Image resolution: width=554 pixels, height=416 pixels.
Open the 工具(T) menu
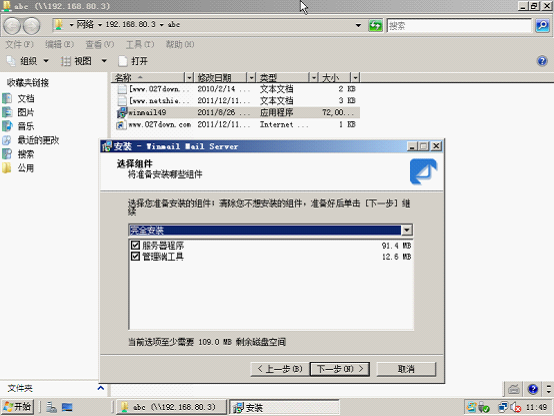tap(140, 44)
